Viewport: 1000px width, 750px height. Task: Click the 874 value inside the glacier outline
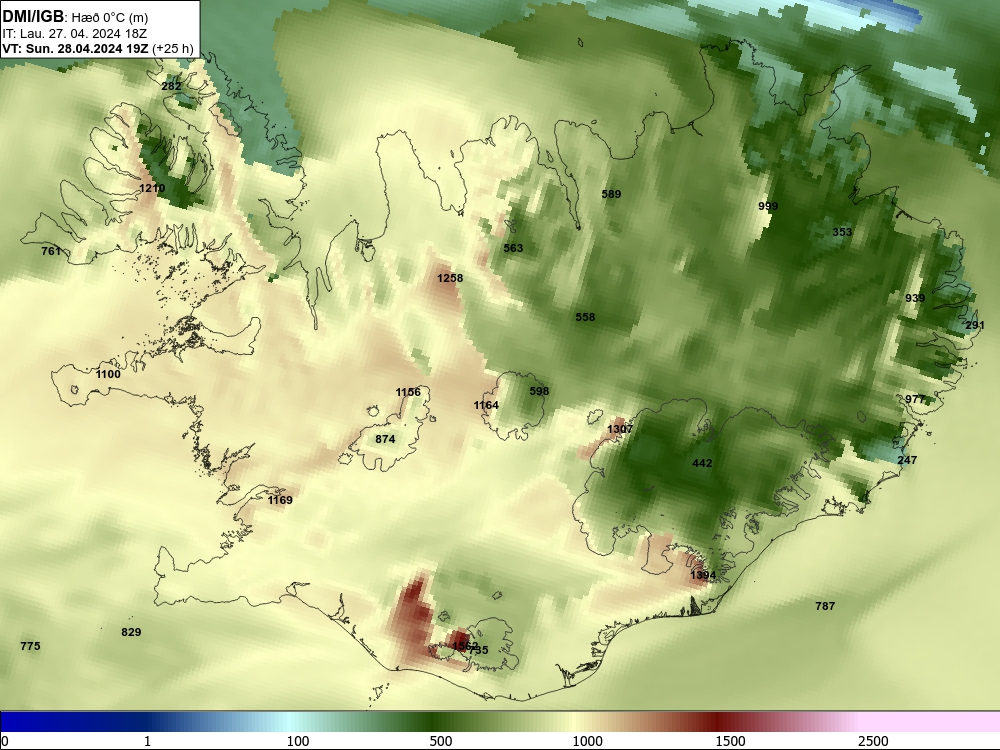pyautogui.click(x=385, y=439)
